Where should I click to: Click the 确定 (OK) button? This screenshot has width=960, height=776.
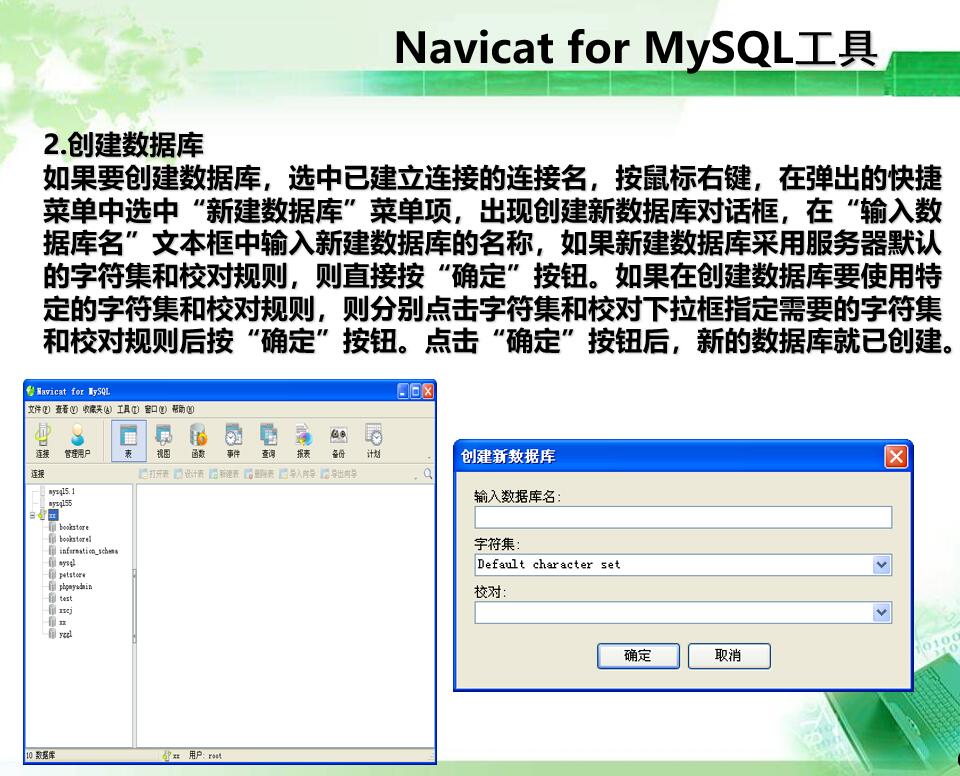tap(638, 656)
